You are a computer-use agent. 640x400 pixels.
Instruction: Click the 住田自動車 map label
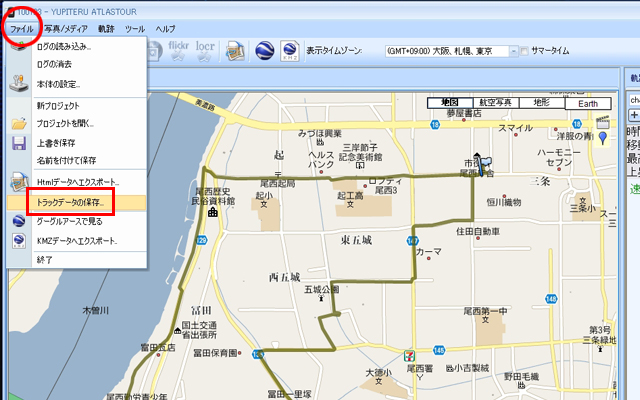478,231
